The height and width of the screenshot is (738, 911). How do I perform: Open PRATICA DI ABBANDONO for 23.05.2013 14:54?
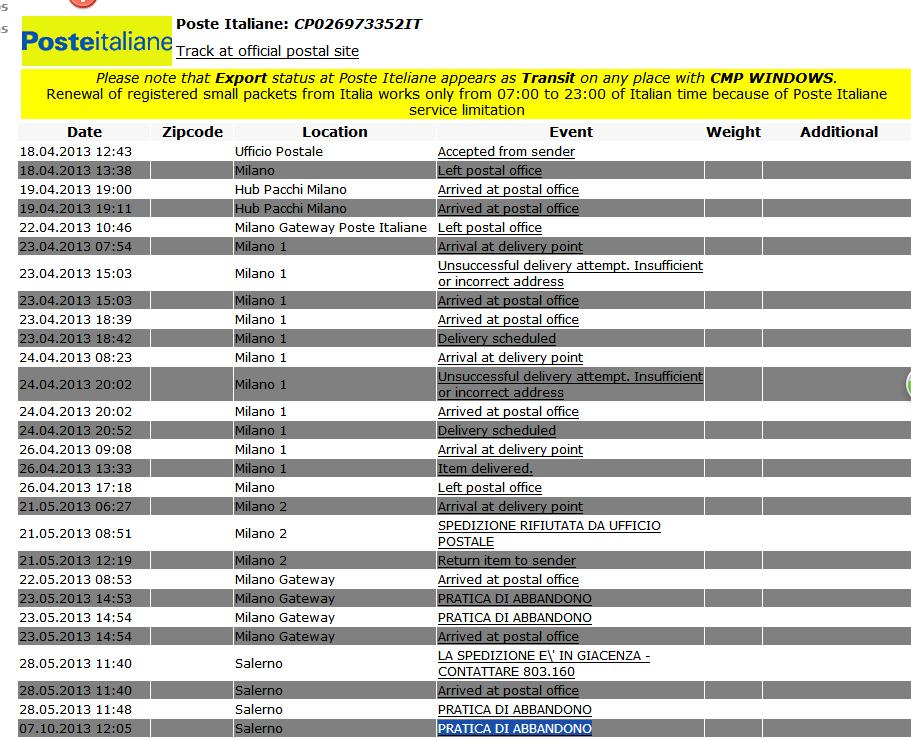click(x=515, y=618)
